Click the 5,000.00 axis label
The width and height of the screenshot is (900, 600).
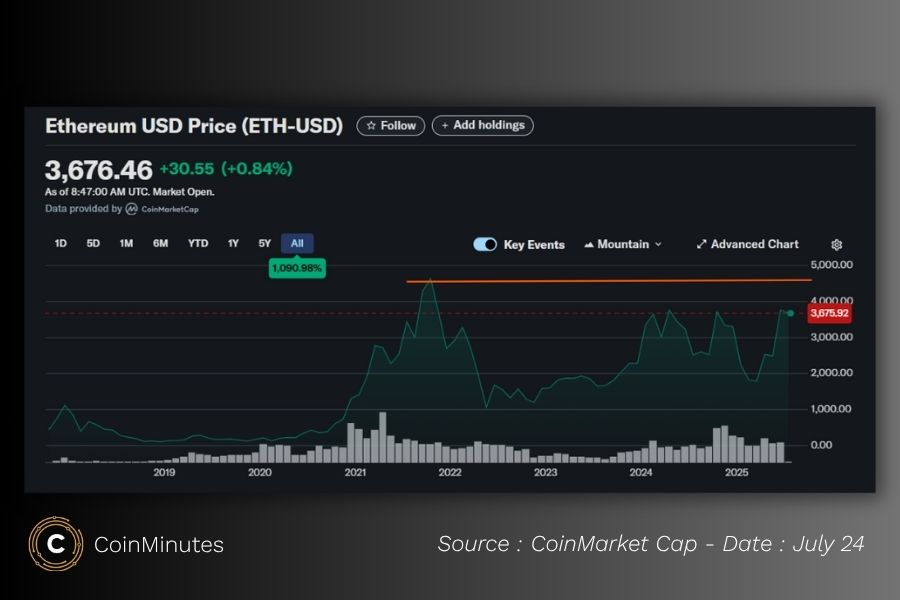click(x=832, y=265)
